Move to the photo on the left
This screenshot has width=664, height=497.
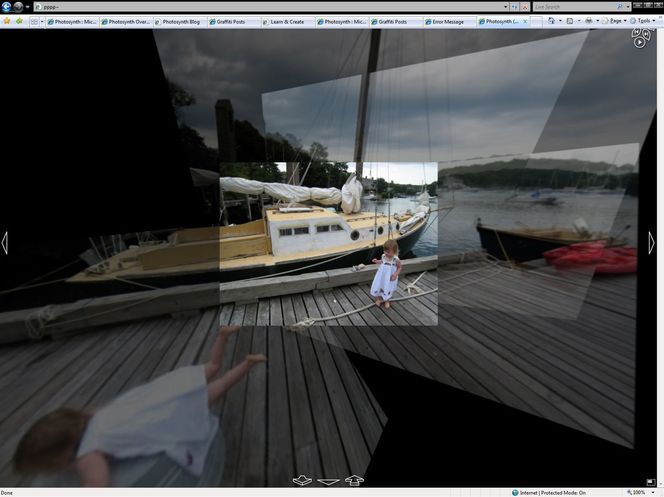(x=5, y=243)
